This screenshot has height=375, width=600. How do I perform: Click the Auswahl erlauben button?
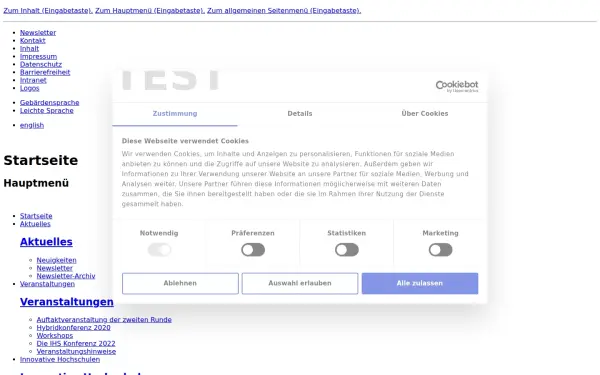click(x=300, y=284)
